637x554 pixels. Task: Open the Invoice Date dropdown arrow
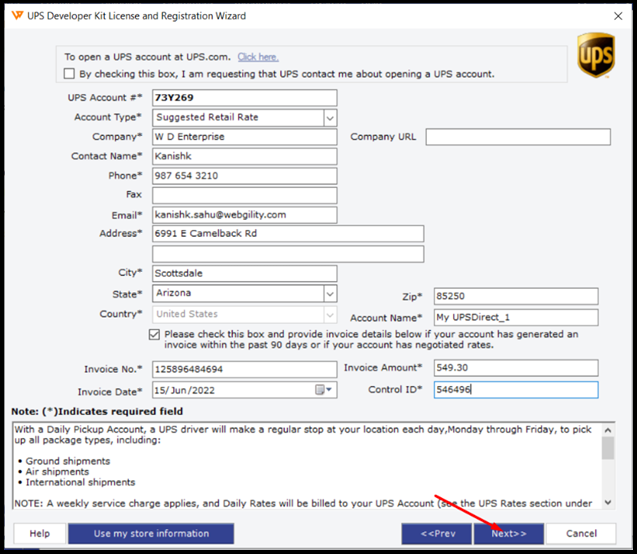tap(329, 390)
